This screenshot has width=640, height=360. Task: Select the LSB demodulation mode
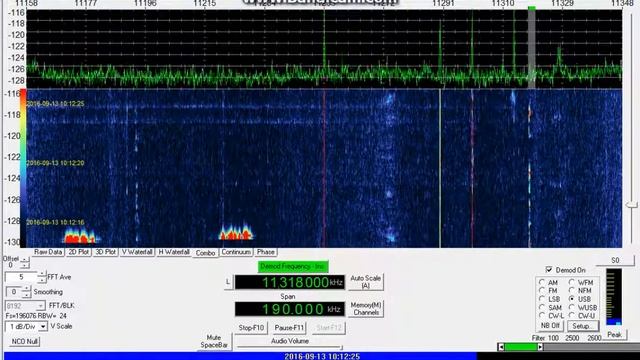pyautogui.click(x=542, y=299)
